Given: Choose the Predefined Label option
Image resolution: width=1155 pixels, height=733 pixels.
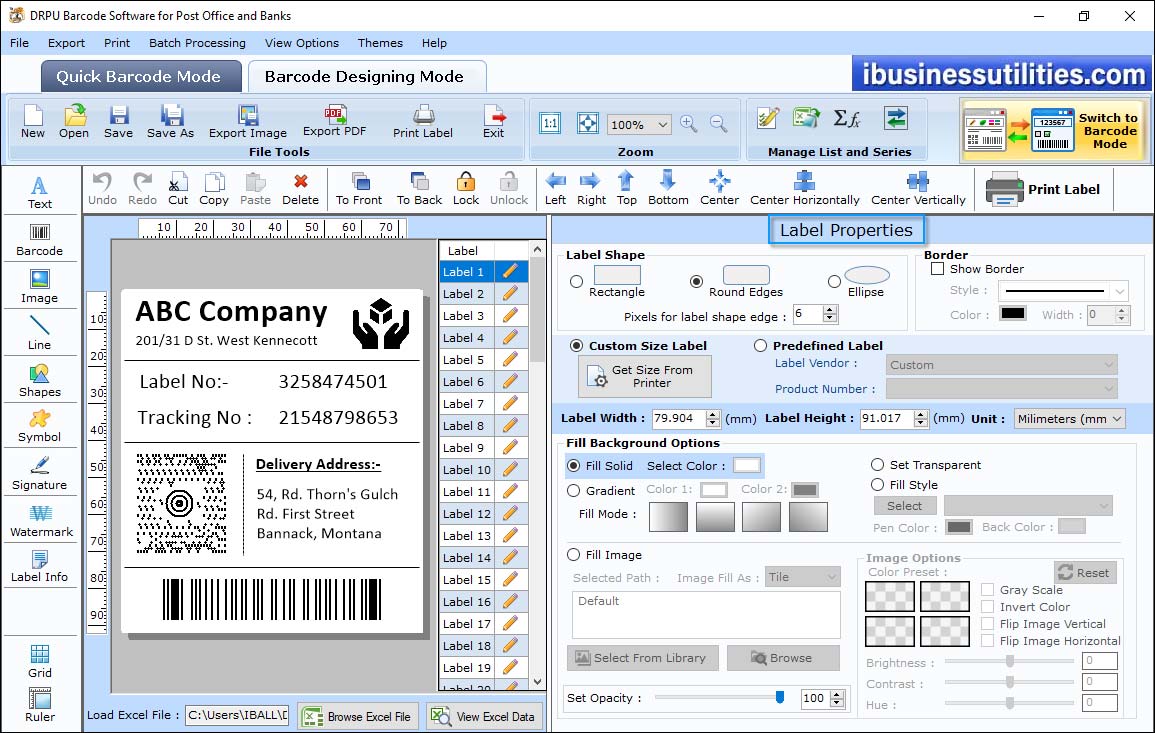Looking at the screenshot, I should tap(760, 346).
